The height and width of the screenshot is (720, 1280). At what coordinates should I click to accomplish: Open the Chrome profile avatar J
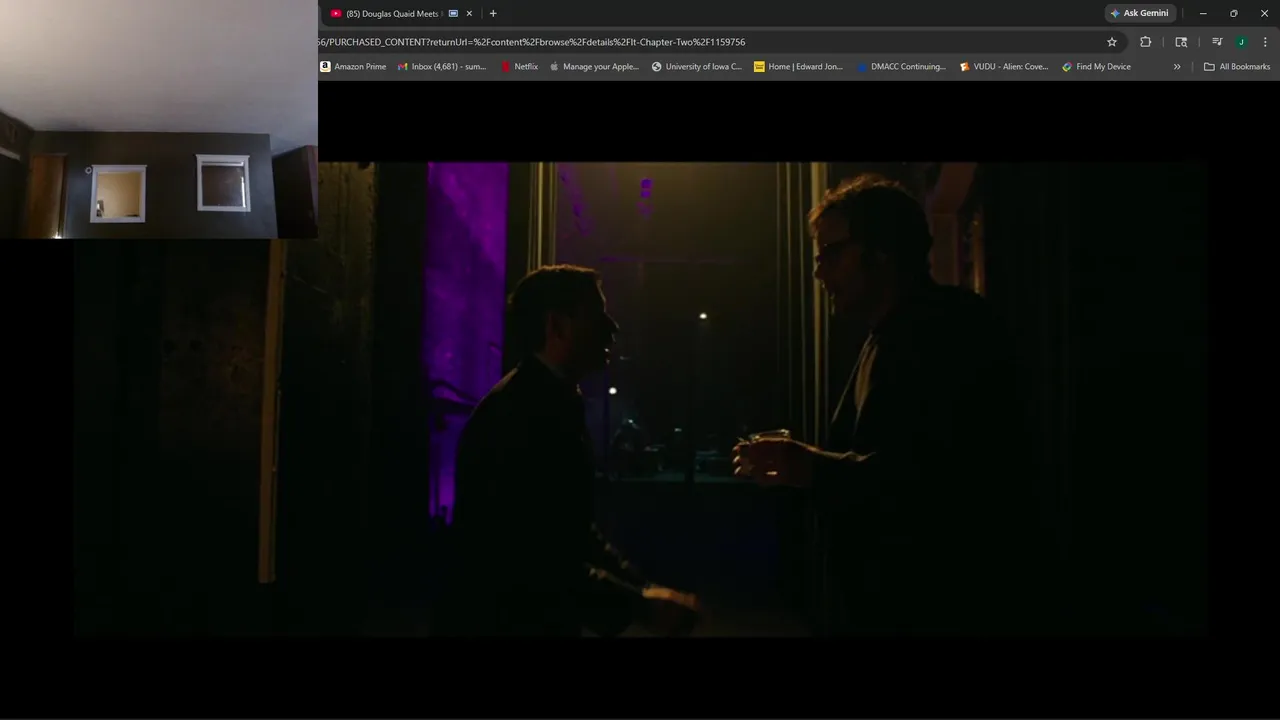(x=1241, y=42)
